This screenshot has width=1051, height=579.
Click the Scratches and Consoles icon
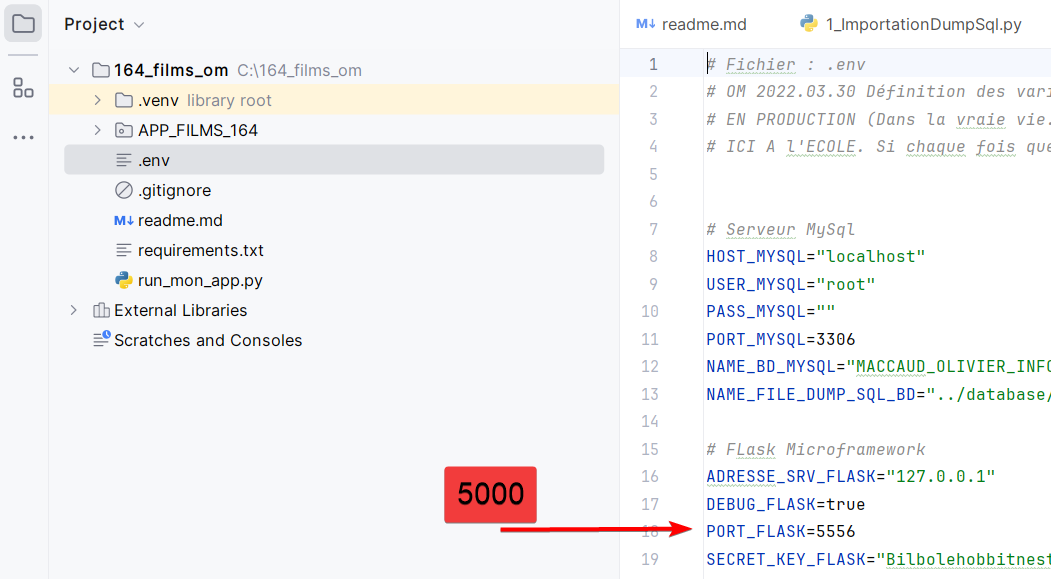[101, 340]
